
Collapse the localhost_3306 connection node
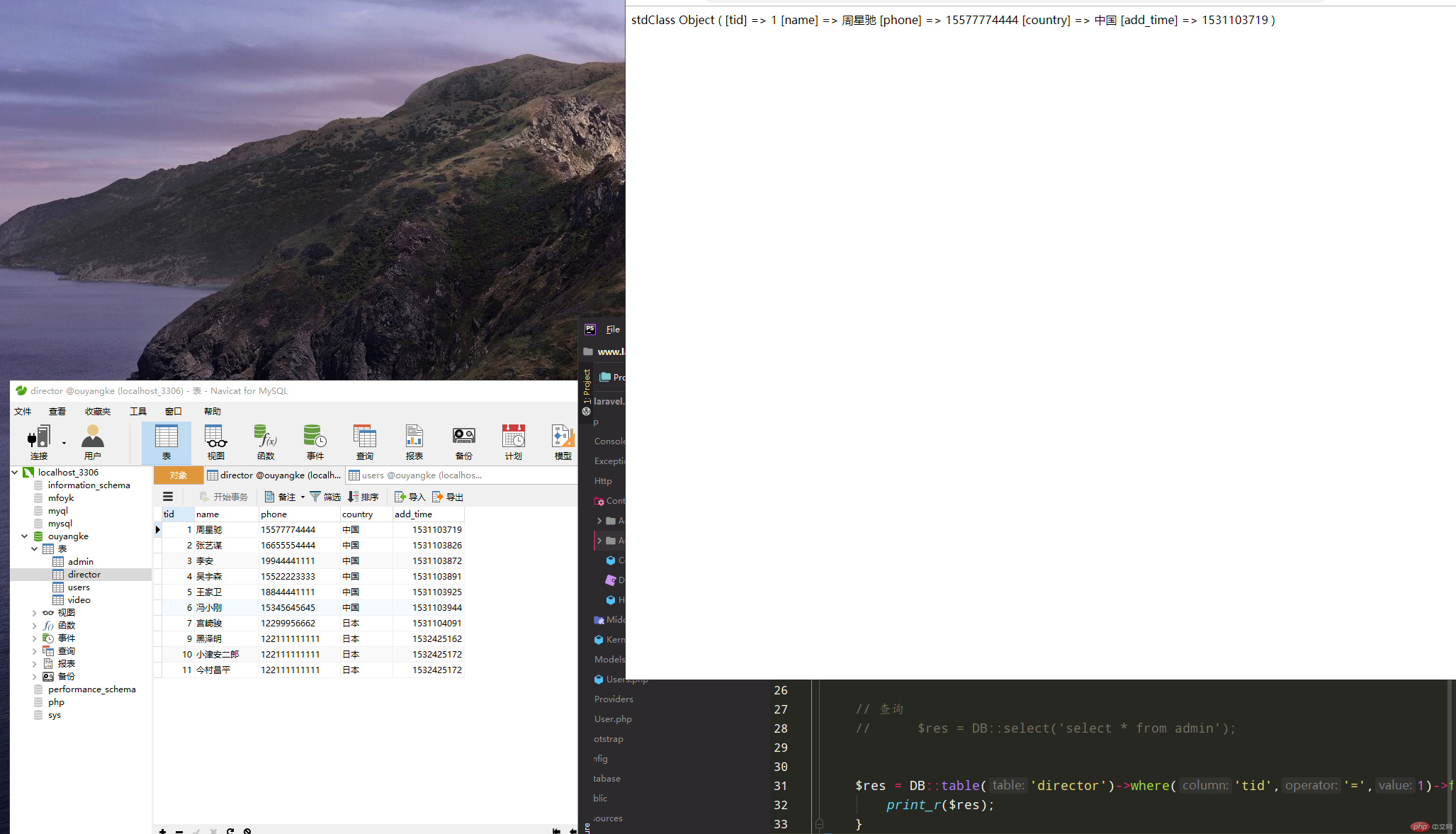pos(15,472)
